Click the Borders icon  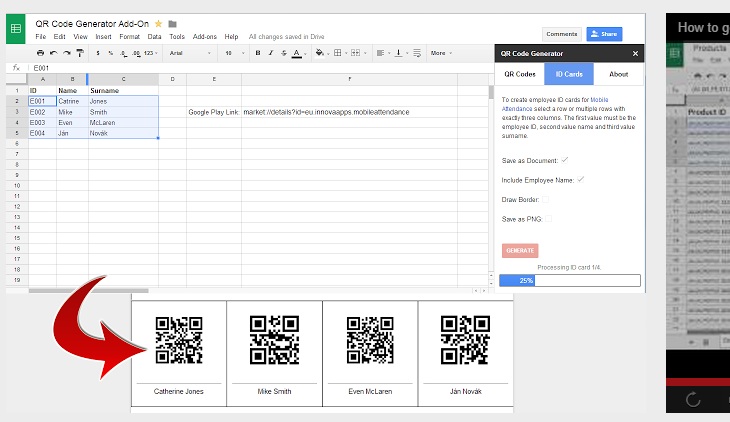coord(338,53)
